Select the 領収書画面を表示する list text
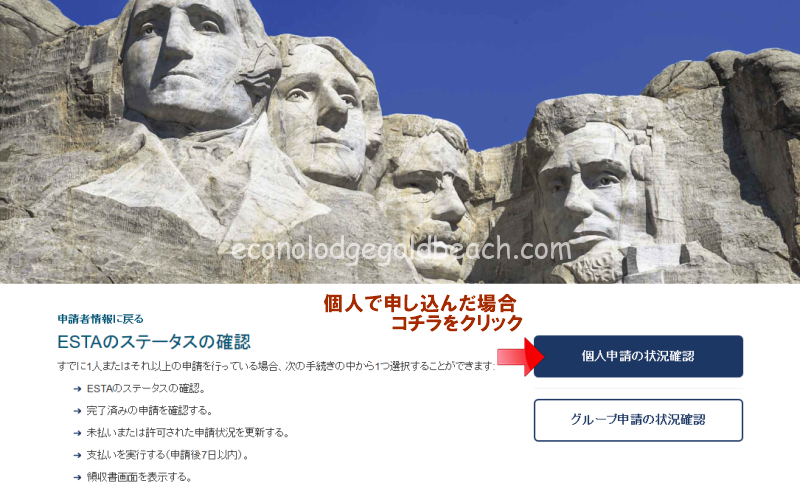The image size is (800, 500). (x=139, y=477)
